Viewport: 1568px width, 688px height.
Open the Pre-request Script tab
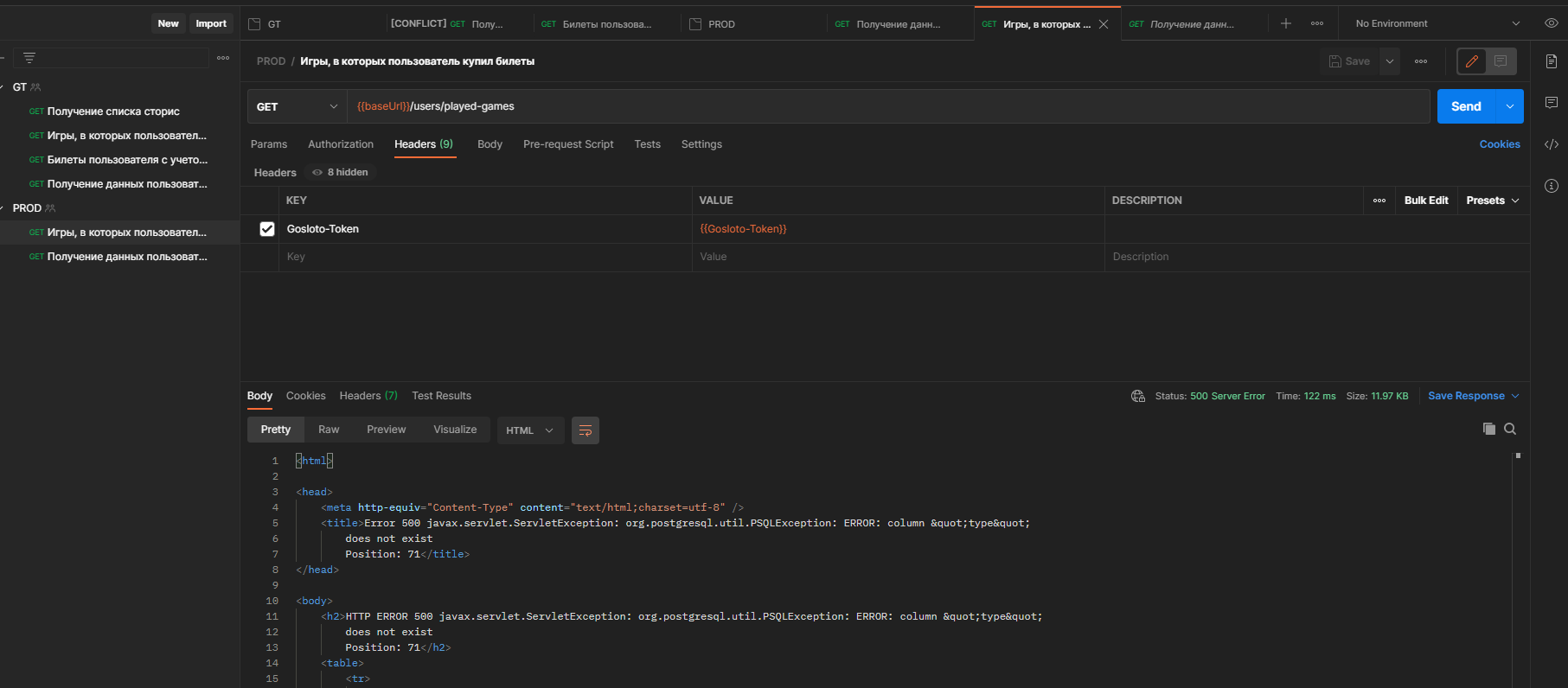(567, 144)
